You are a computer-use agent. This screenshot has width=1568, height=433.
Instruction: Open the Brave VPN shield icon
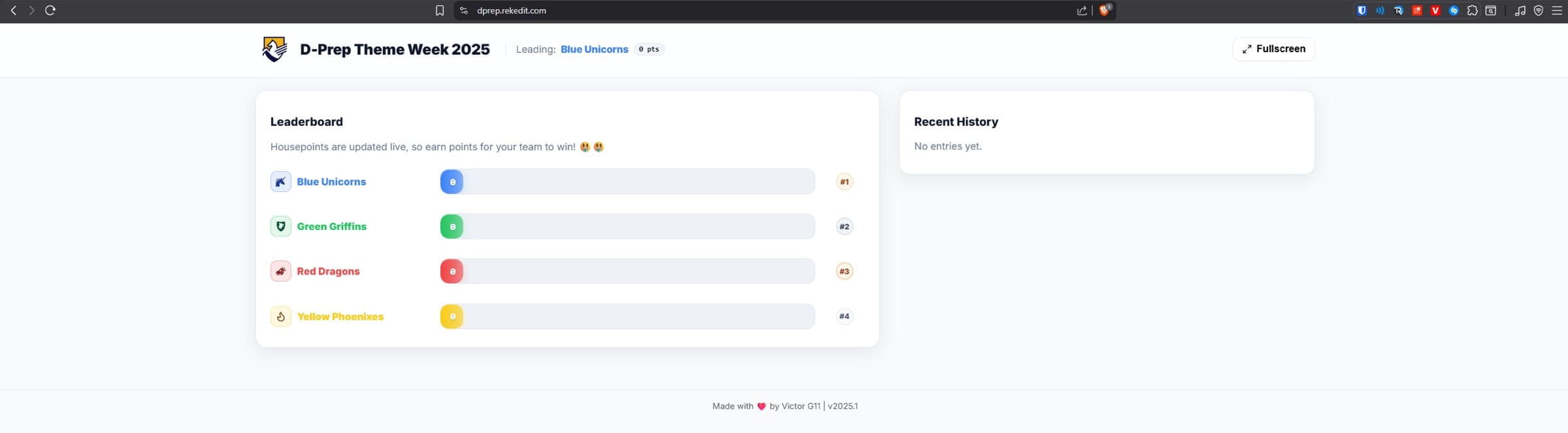[x=1539, y=10]
